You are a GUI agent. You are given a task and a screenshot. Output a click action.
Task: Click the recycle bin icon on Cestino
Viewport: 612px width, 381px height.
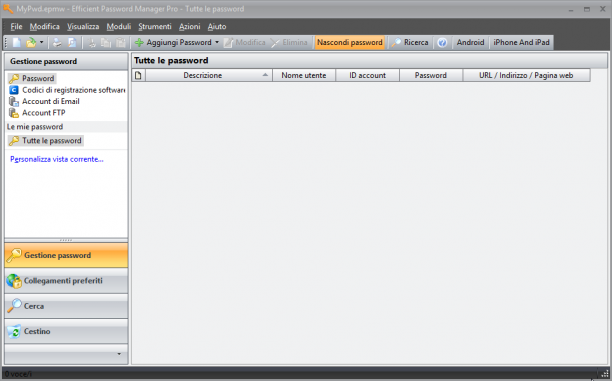pos(14,331)
